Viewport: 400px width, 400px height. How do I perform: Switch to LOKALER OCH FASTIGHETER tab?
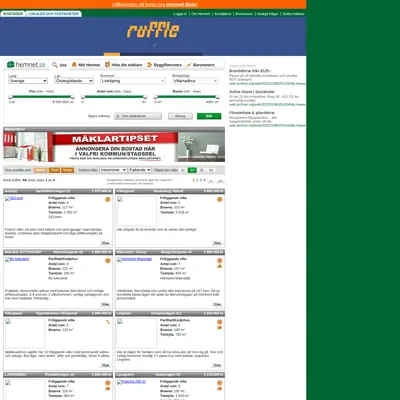click(x=53, y=14)
